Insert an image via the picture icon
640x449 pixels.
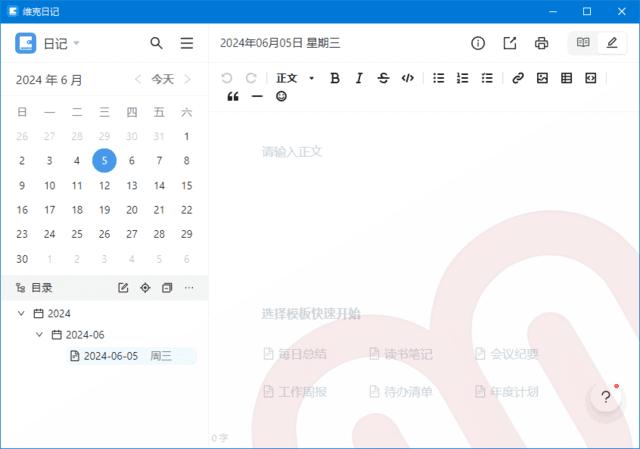[x=542, y=78]
